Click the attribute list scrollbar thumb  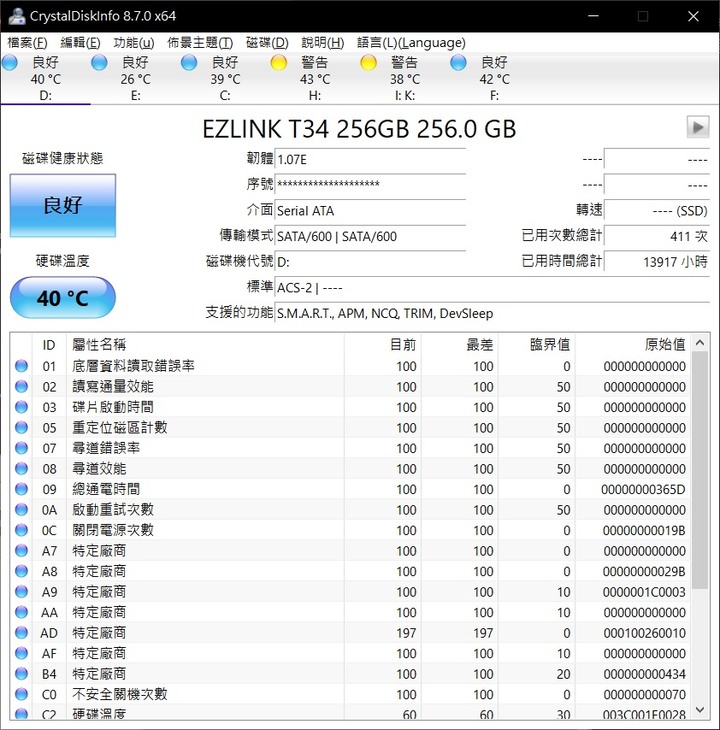(700, 470)
